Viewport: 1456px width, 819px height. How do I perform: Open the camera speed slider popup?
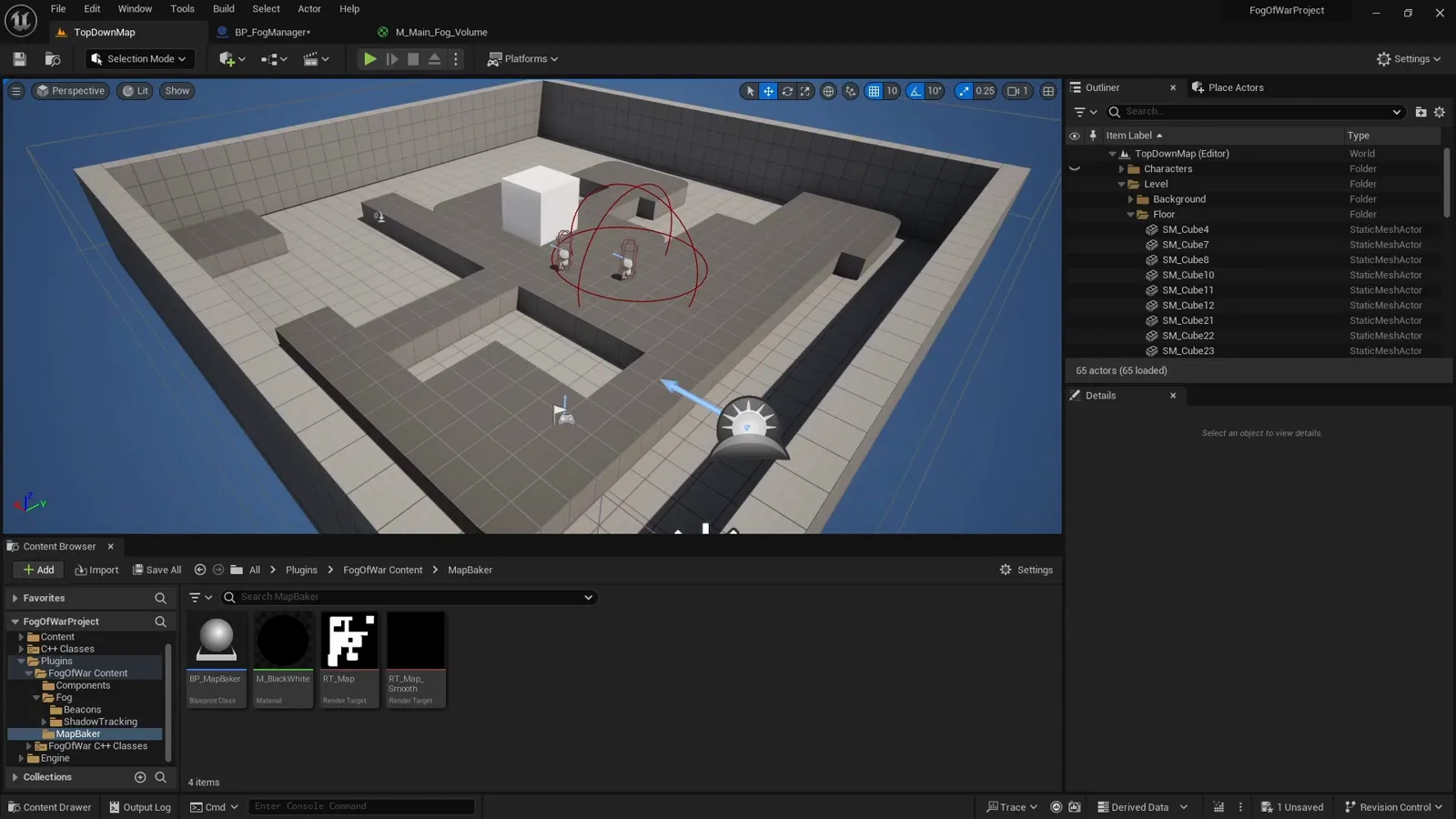(x=1017, y=91)
